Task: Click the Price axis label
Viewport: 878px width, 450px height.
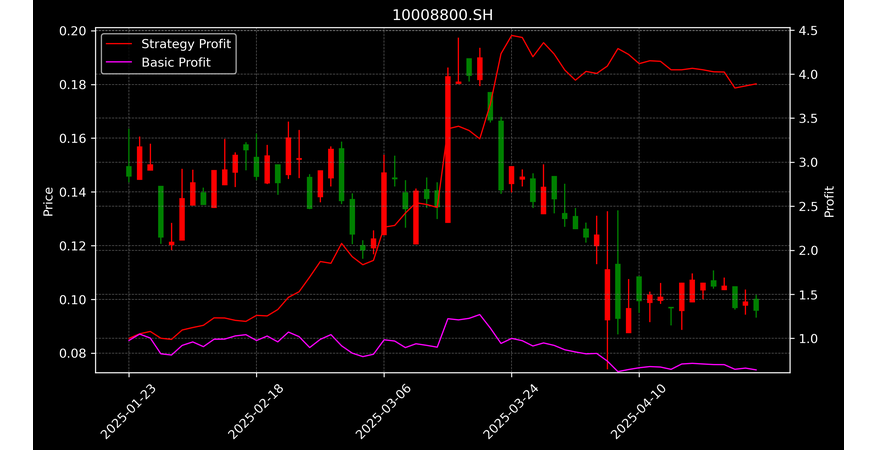Action: tap(48, 201)
